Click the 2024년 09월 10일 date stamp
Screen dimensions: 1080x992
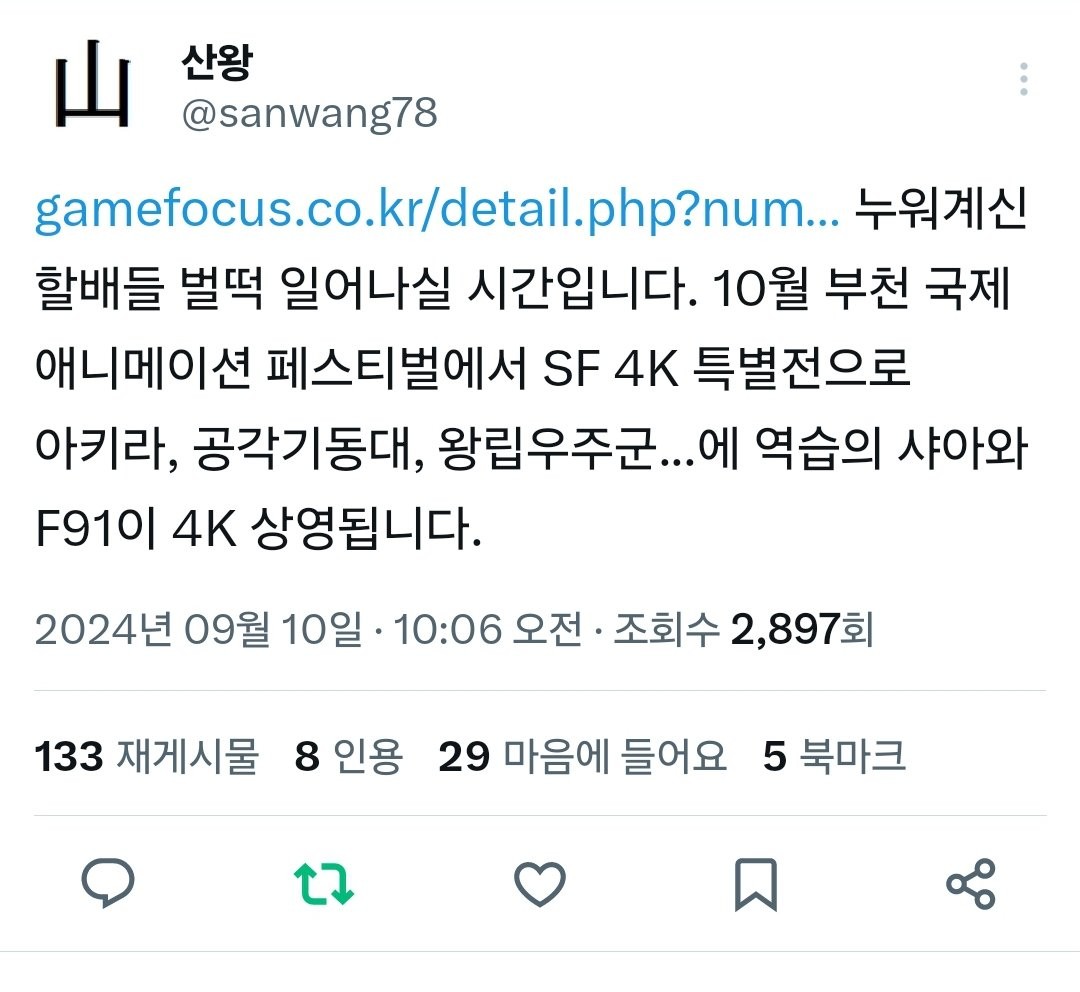click(198, 629)
